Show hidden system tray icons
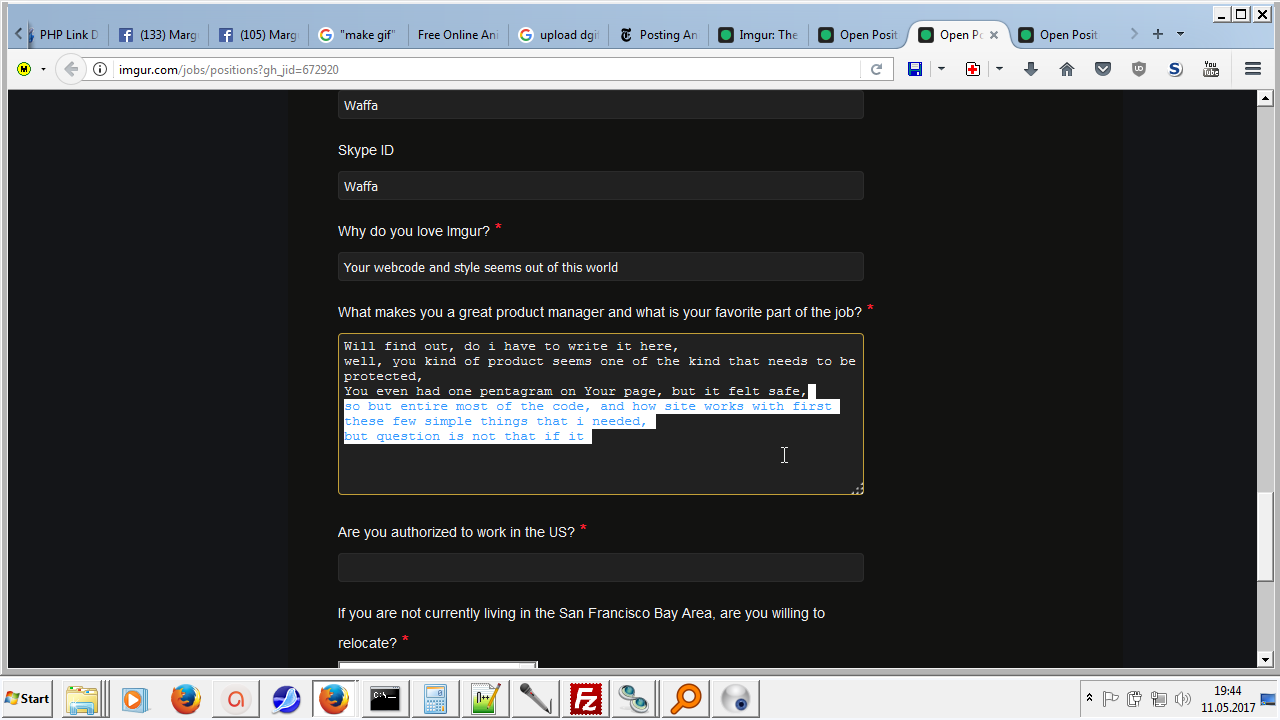This screenshot has width=1280, height=720. coord(1089,698)
